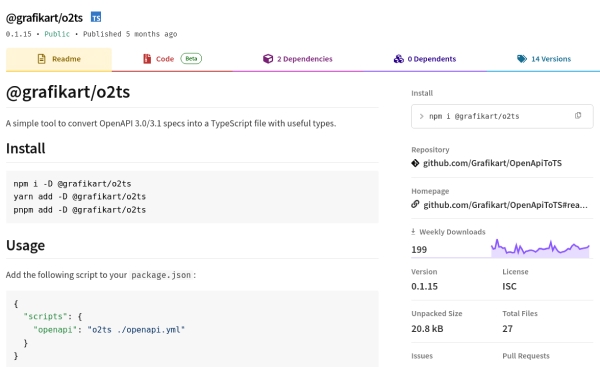600x367 pixels.
Task: Click the Weekly Downloads label
Action: tap(452, 232)
